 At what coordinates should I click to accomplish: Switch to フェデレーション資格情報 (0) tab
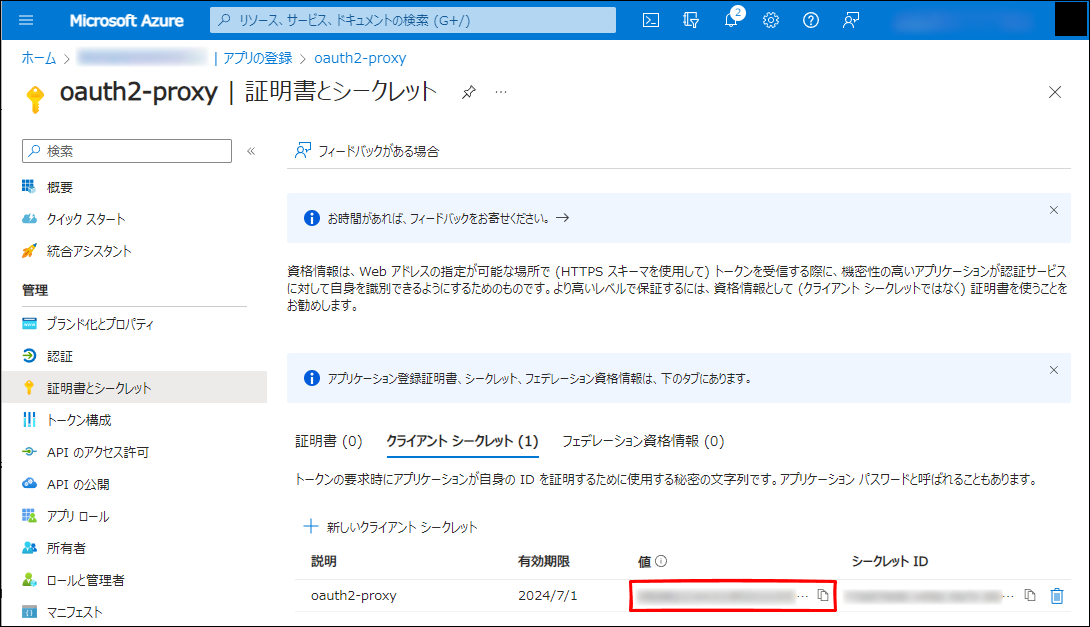[642, 441]
